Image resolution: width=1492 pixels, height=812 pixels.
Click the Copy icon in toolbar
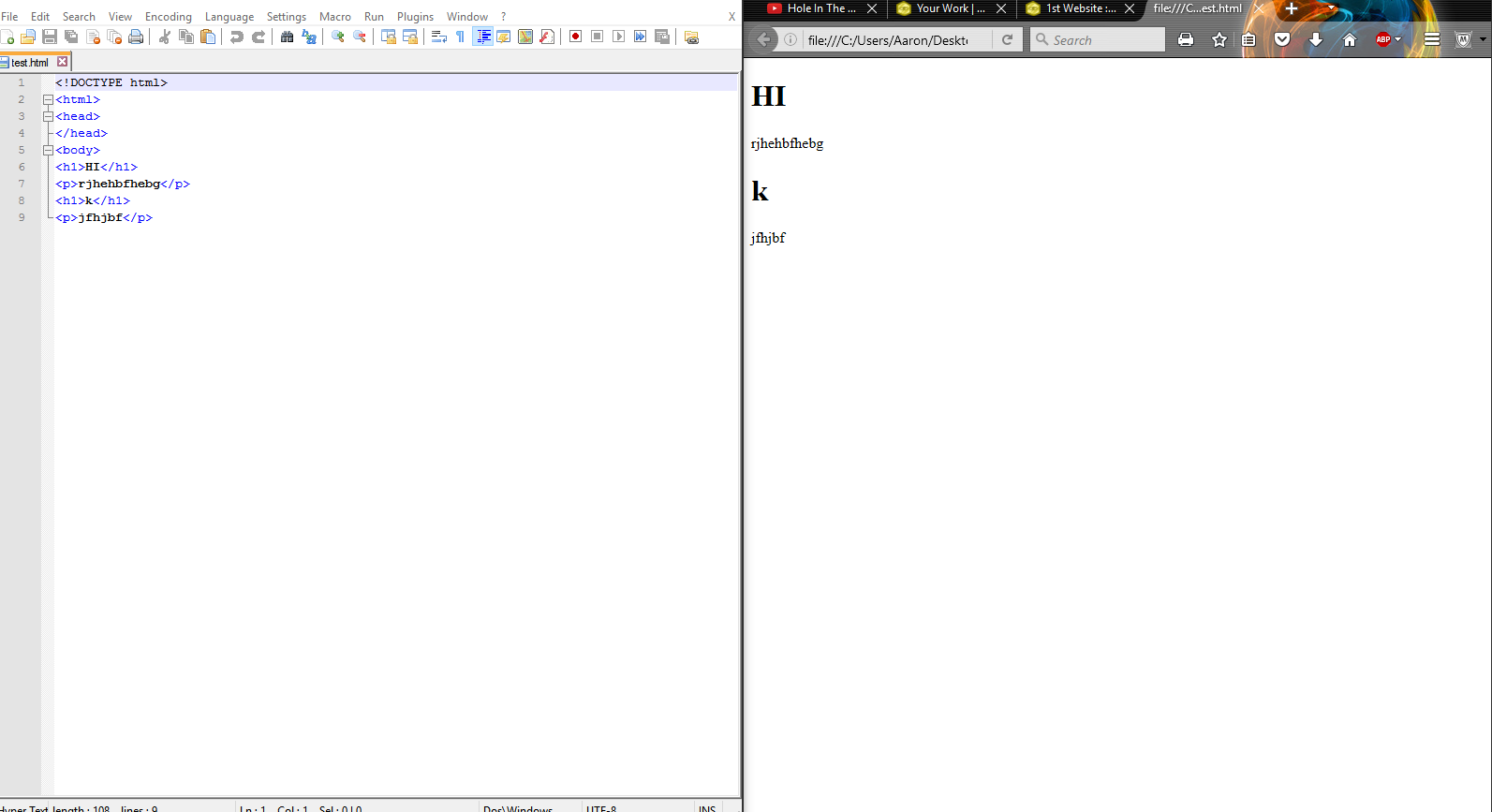[186, 37]
